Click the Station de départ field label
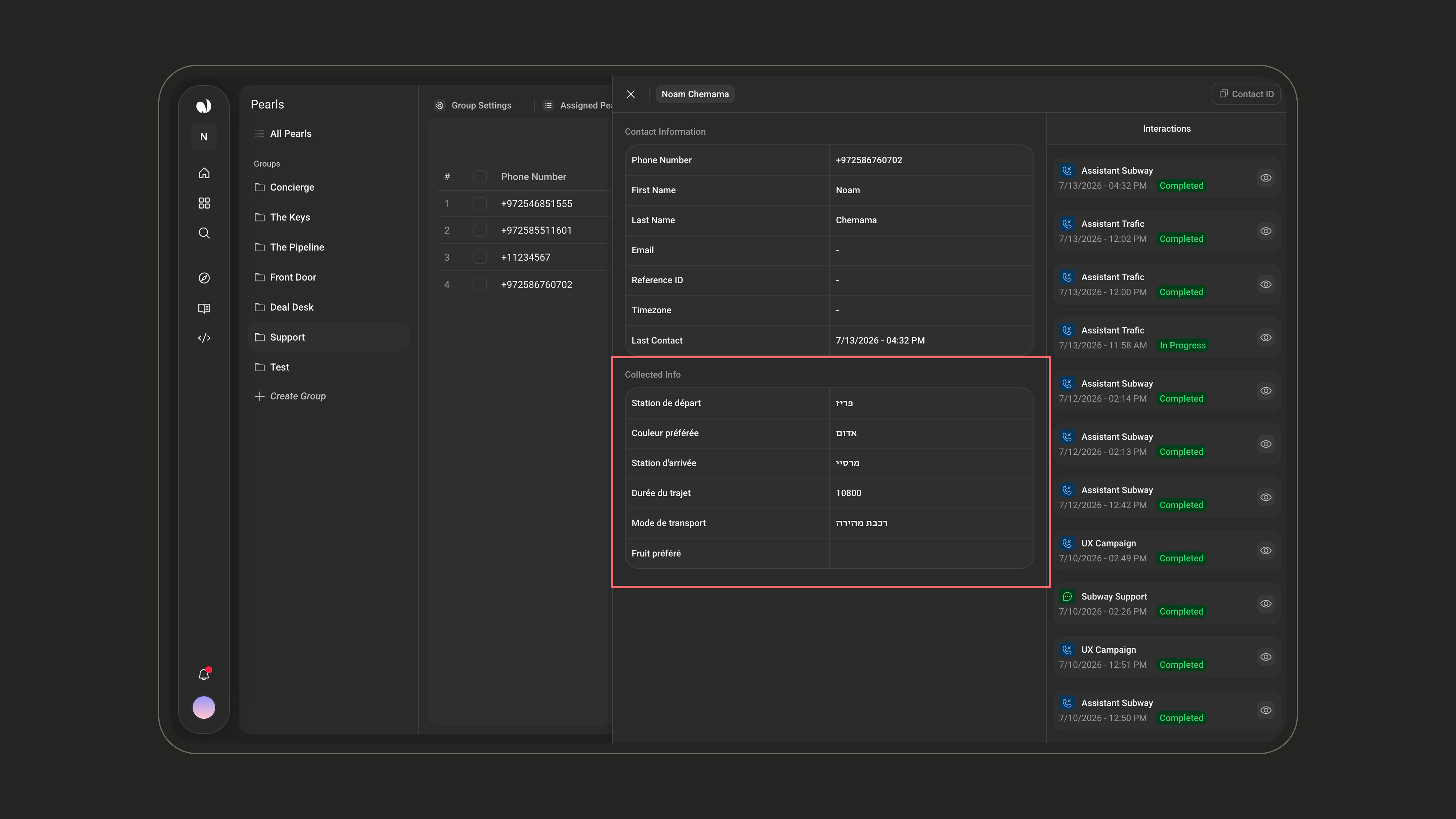Image resolution: width=1456 pixels, height=819 pixels. [x=666, y=403]
